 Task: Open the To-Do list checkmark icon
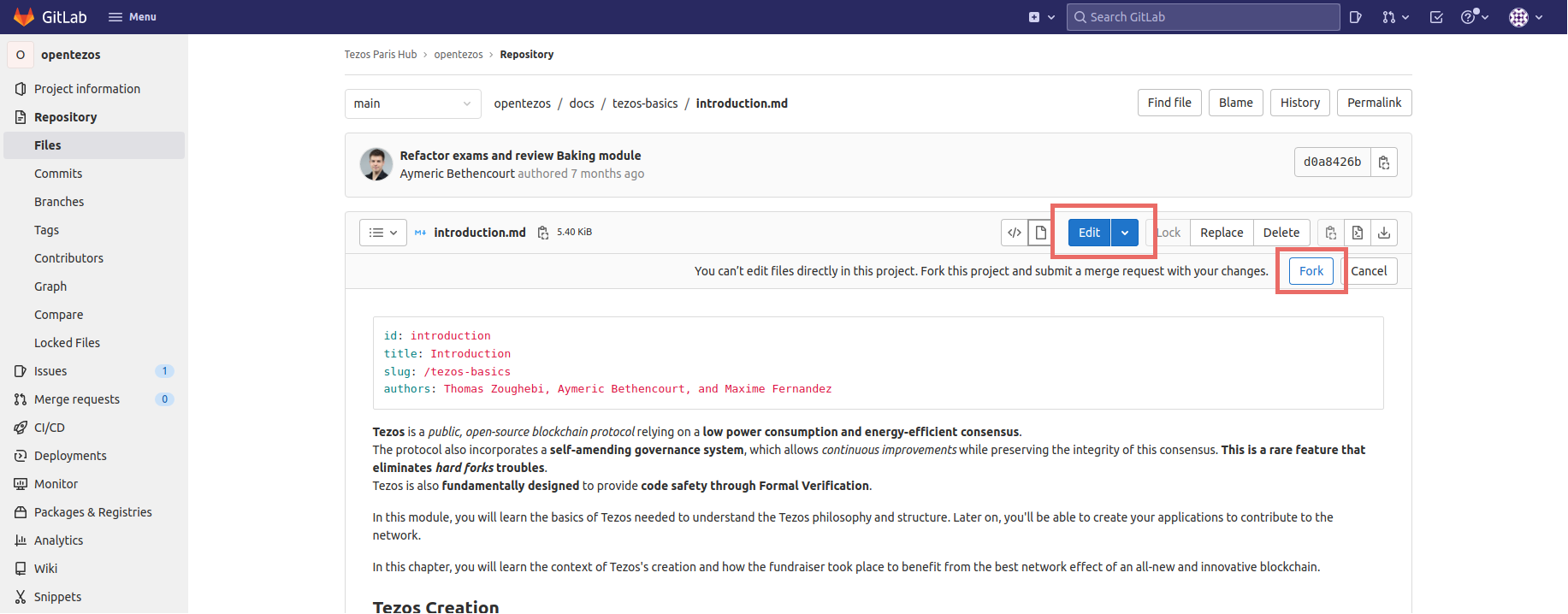1436,17
